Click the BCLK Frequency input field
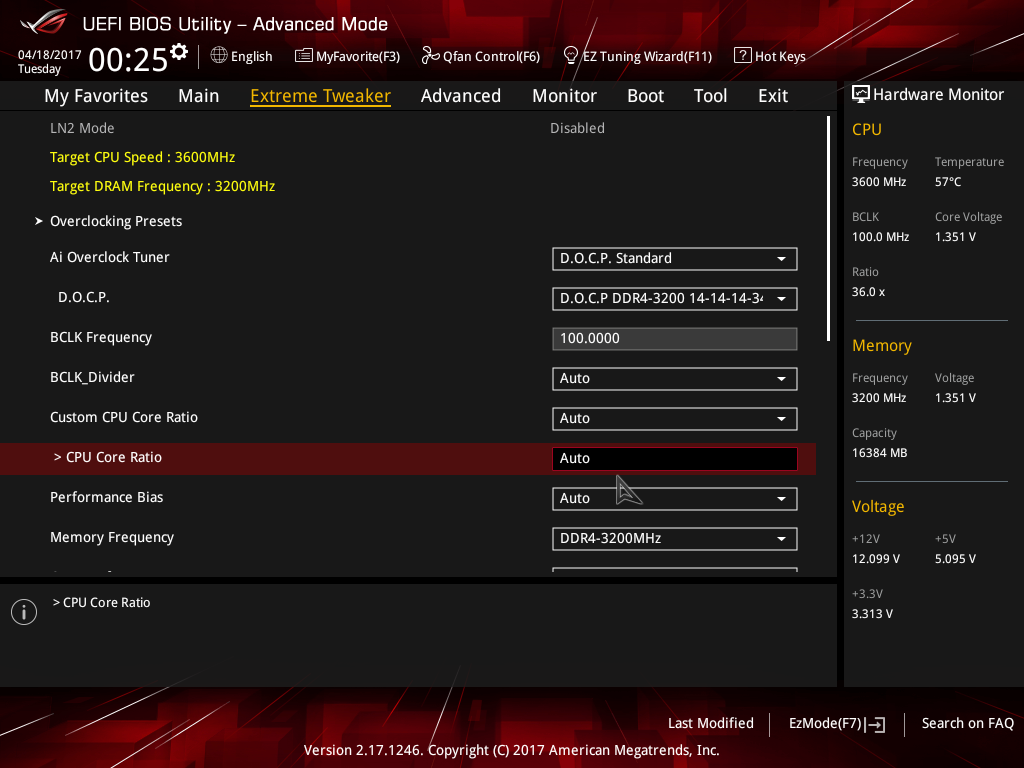Image resolution: width=1024 pixels, height=768 pixels. pos(674,339)
